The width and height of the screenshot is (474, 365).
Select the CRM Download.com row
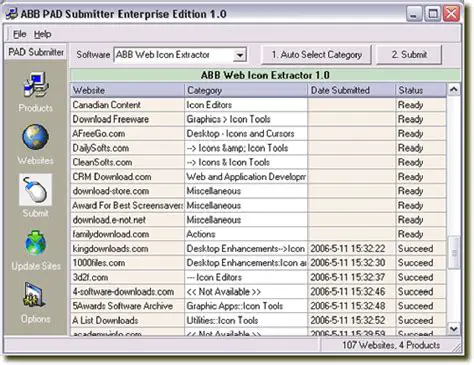(x=258, y=177)
